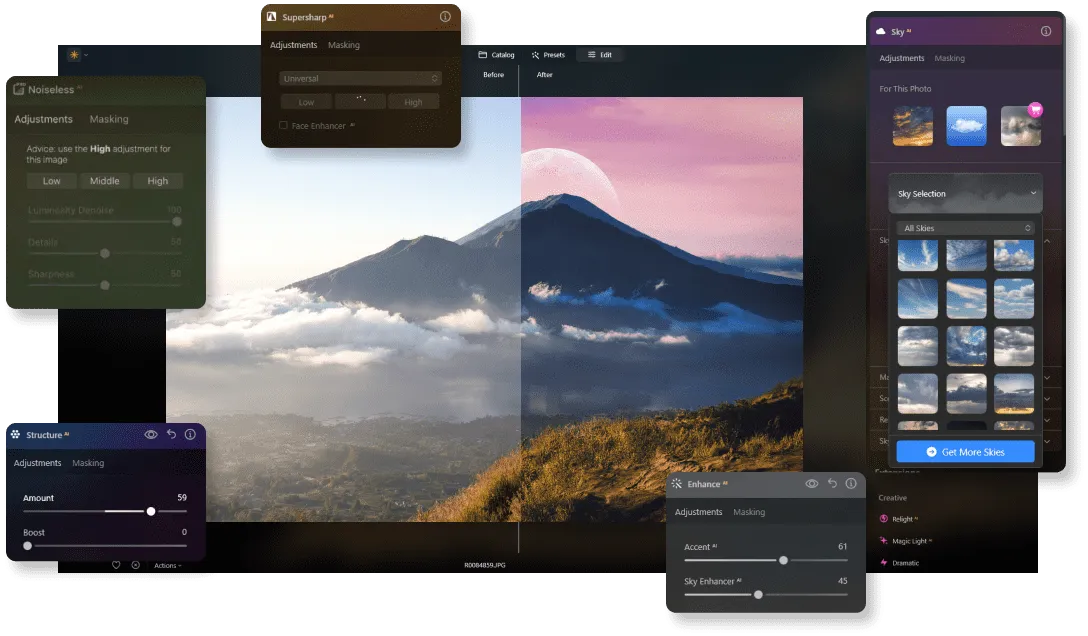This screenshot has width=1088, height=636.
Task: Select the Relight creative tool icon
Action: pos(884,519)
